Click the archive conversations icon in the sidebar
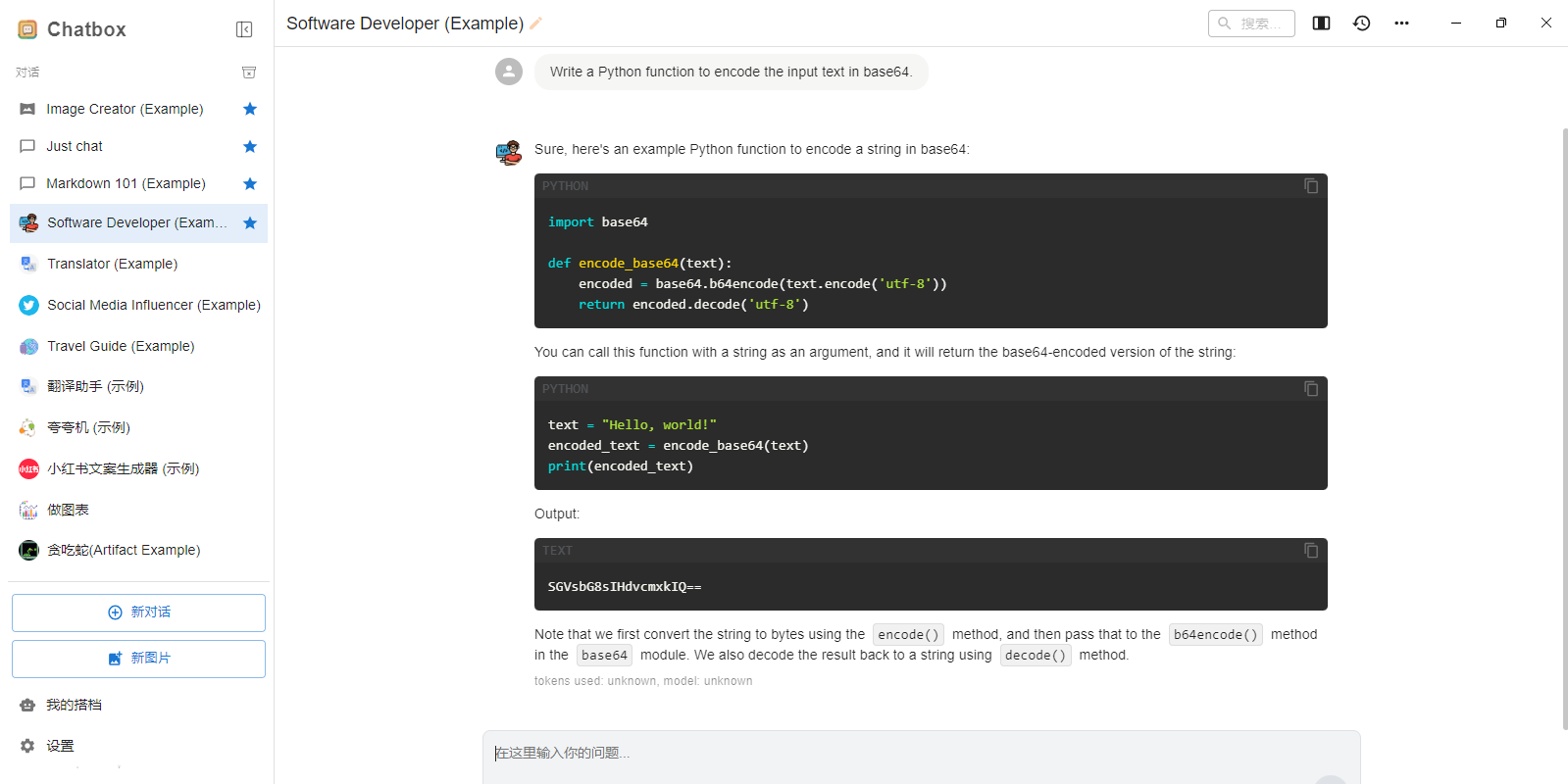Screen dimensions: 1568x784 click(x=249, y=73)
